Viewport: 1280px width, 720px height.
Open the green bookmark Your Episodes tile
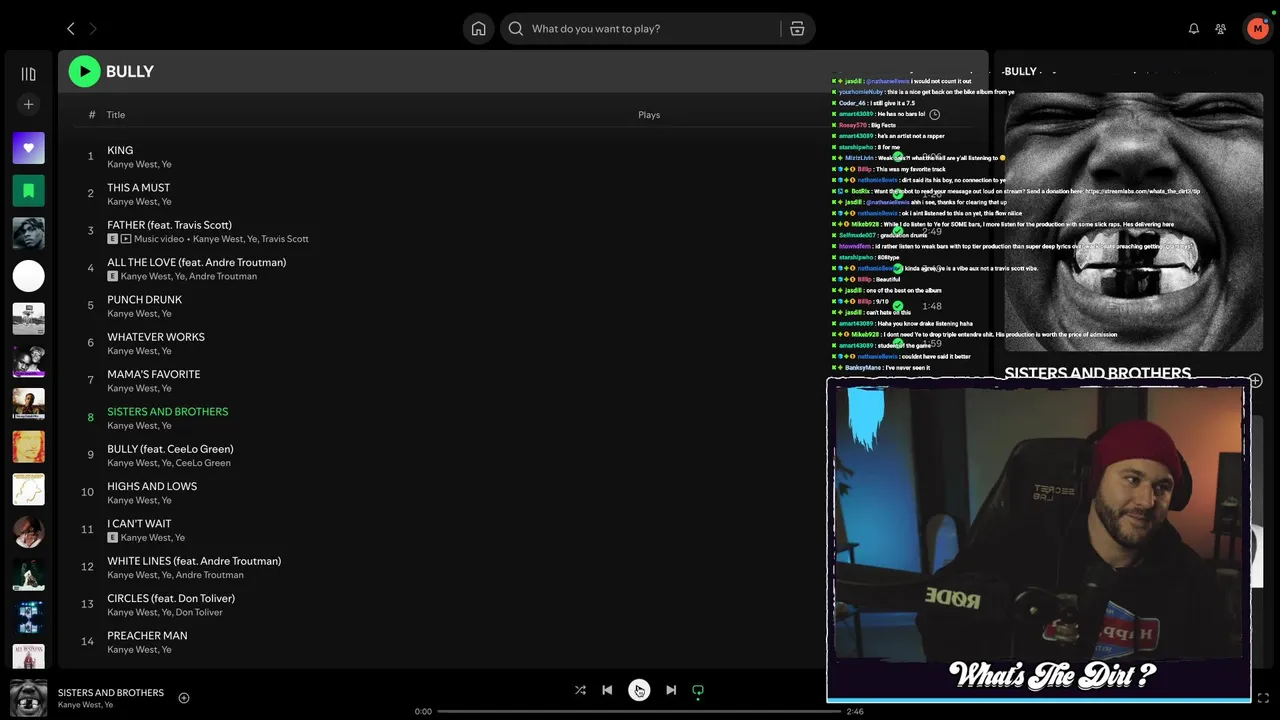click(28, 190)
